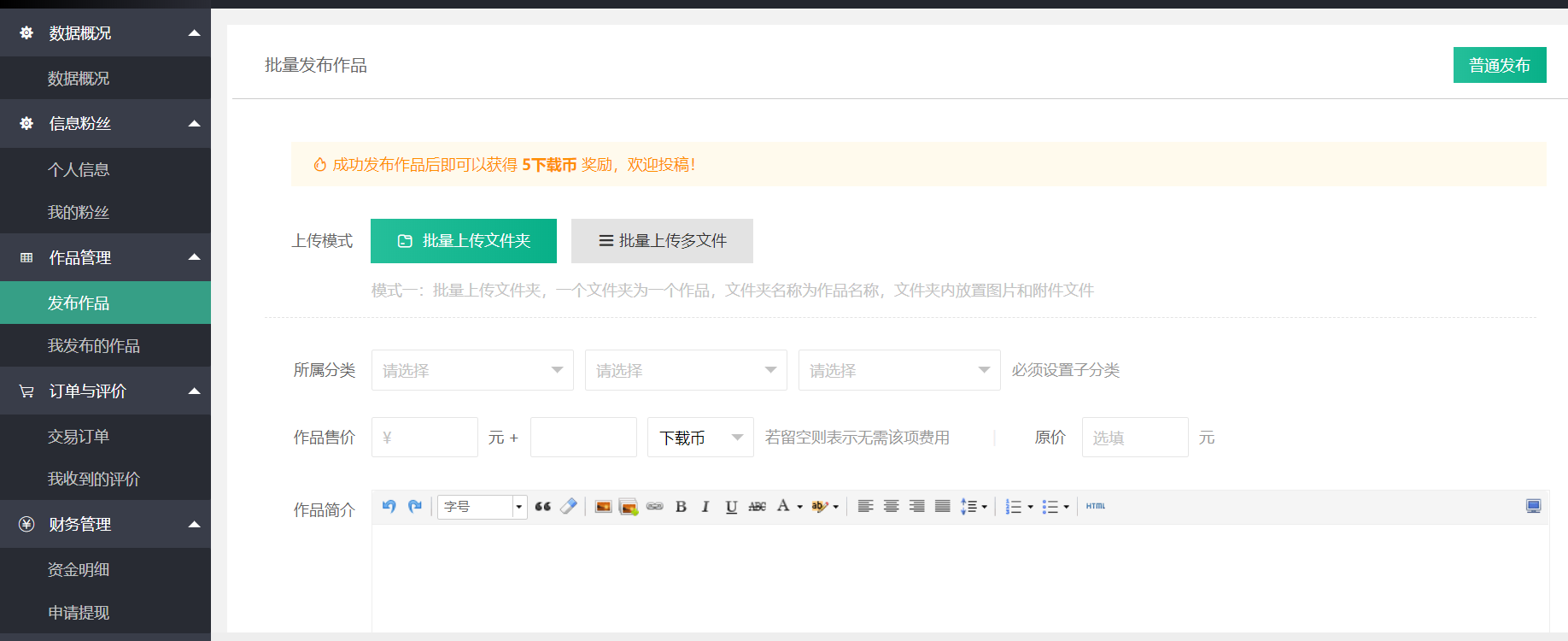Viewport: 1568px width, 641px height.
Task: Open highlight color dropdown arrow
Action: pos(835,507)
